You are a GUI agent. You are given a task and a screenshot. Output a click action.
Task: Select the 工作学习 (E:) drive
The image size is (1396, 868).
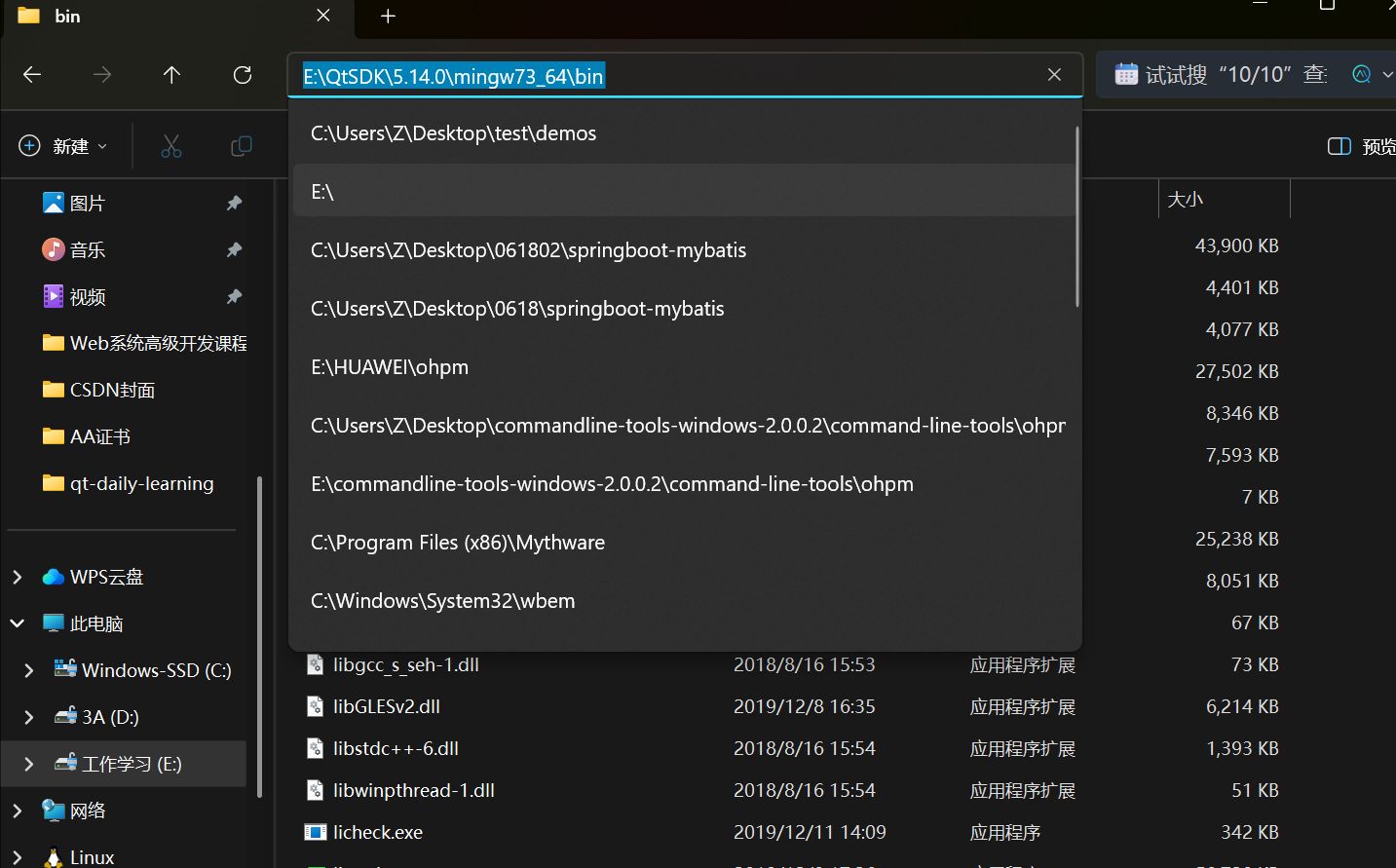click(118, 764)
